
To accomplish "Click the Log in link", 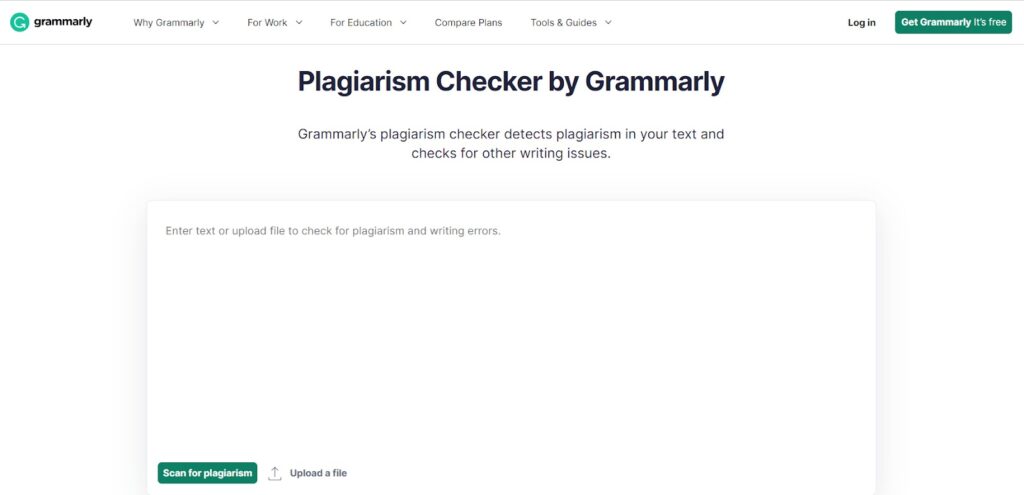I will click(861, 22).
